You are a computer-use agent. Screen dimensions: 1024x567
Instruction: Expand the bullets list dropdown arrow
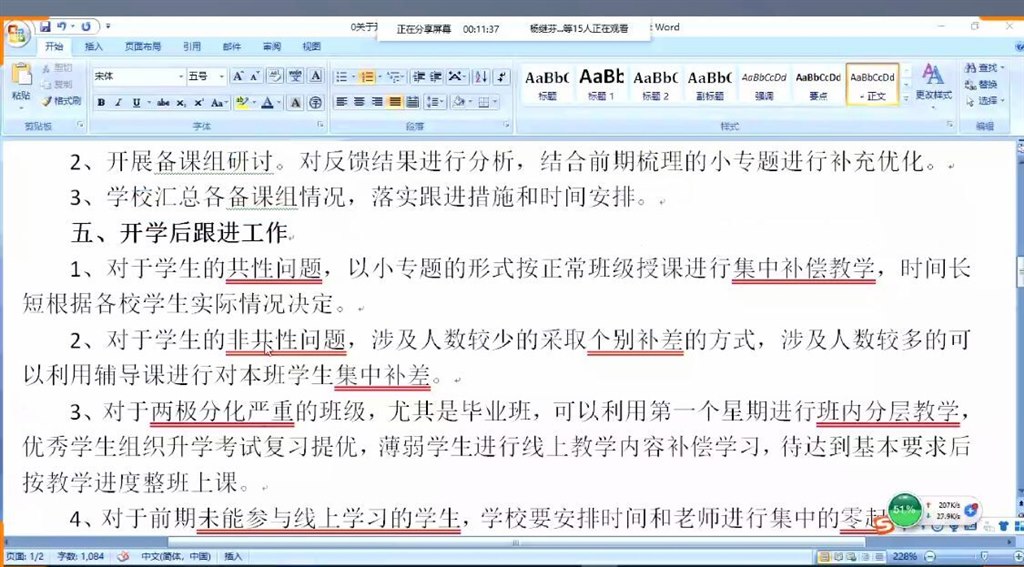(x=353, y=76)
